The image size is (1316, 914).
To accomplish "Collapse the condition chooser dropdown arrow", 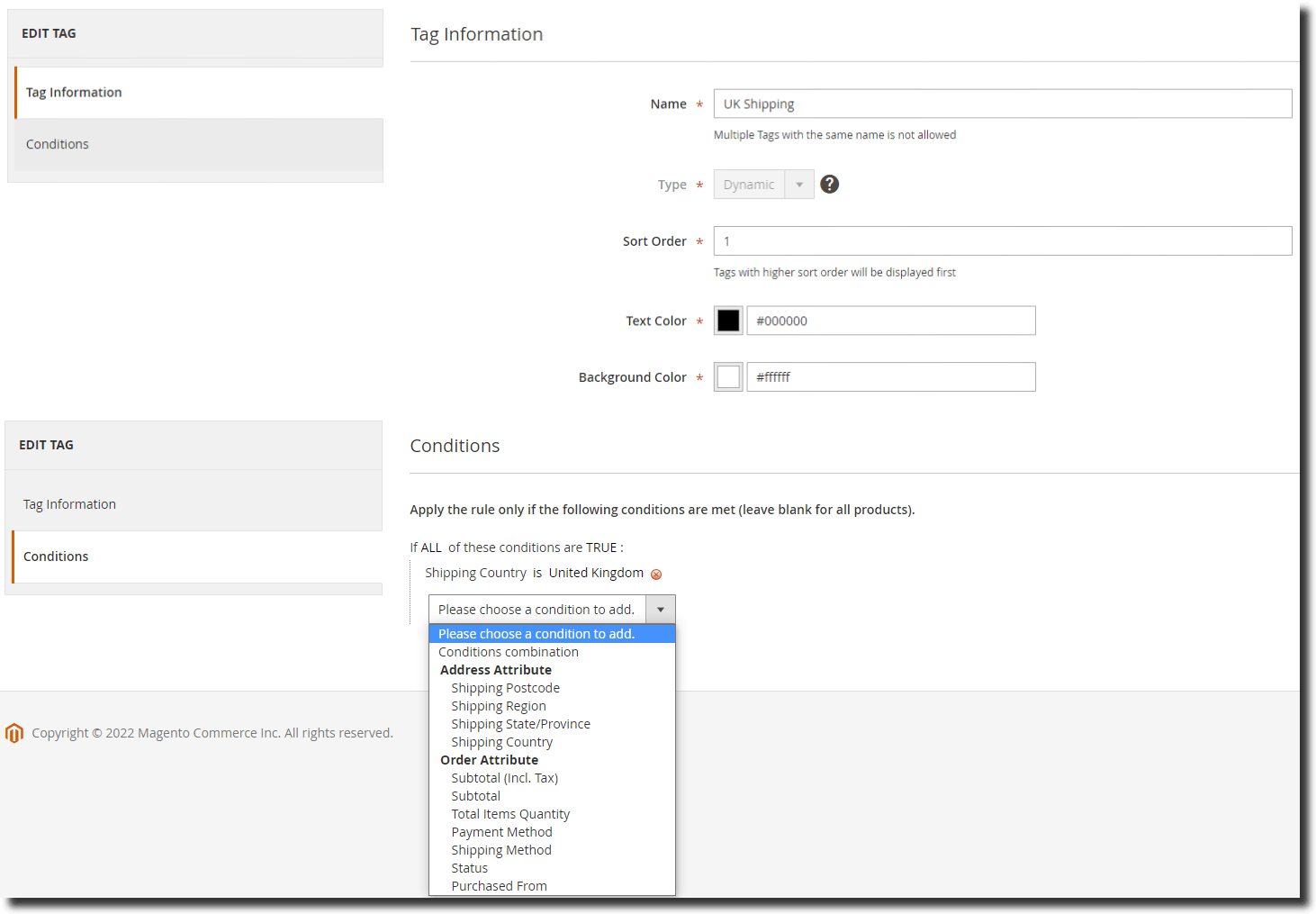I will pos(660,610).
